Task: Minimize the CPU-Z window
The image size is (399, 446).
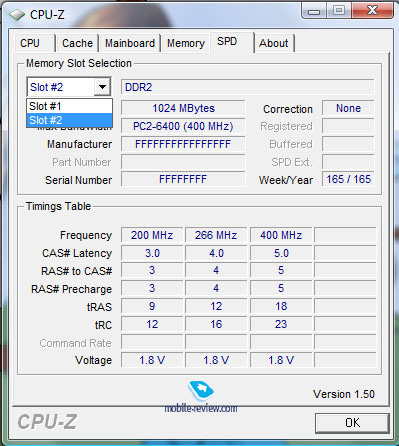Action: (314, 12)
